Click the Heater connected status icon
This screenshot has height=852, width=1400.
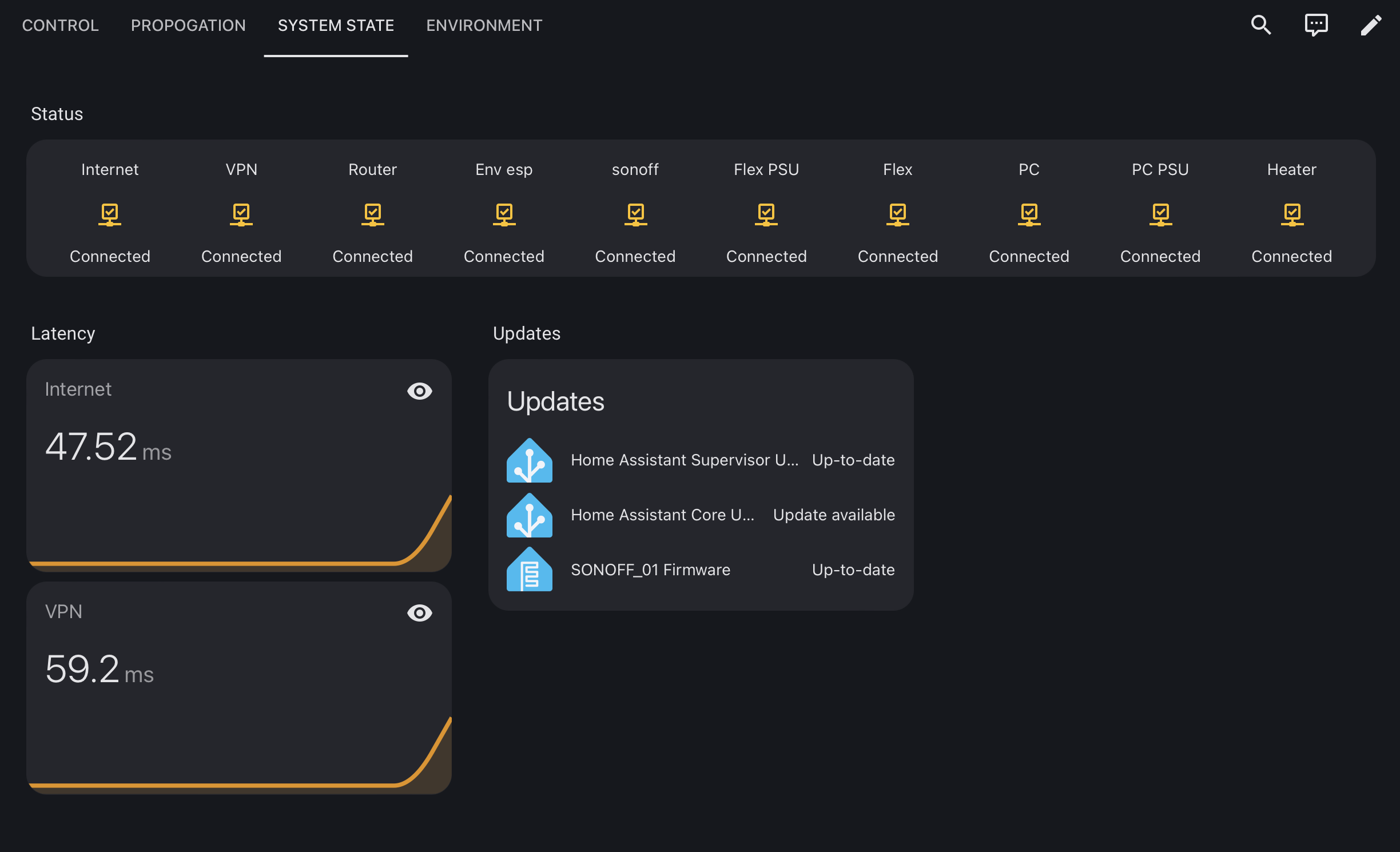click(1292, 214)
